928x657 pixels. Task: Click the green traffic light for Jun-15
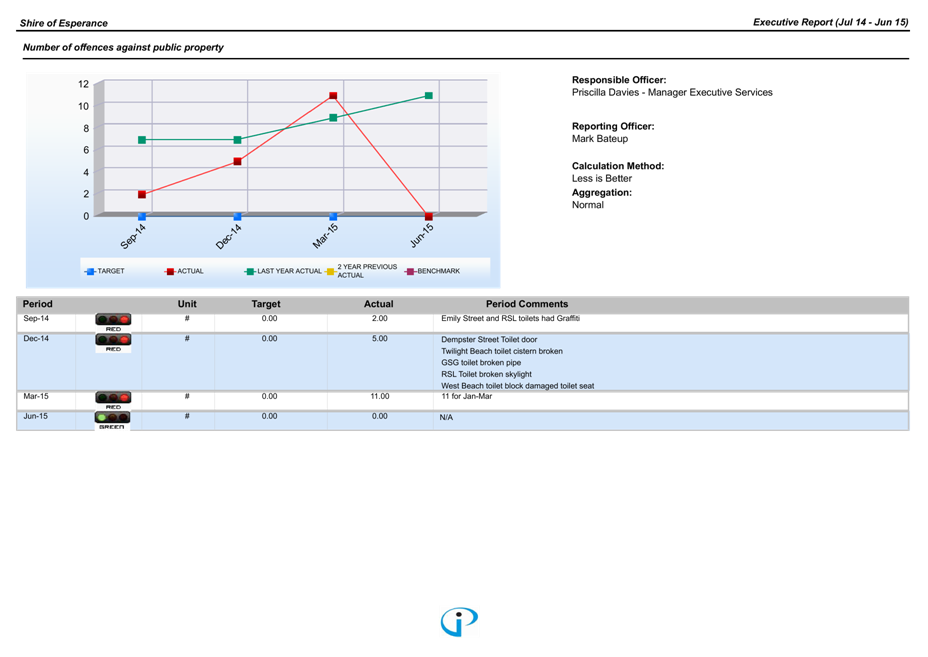point(113,420)
